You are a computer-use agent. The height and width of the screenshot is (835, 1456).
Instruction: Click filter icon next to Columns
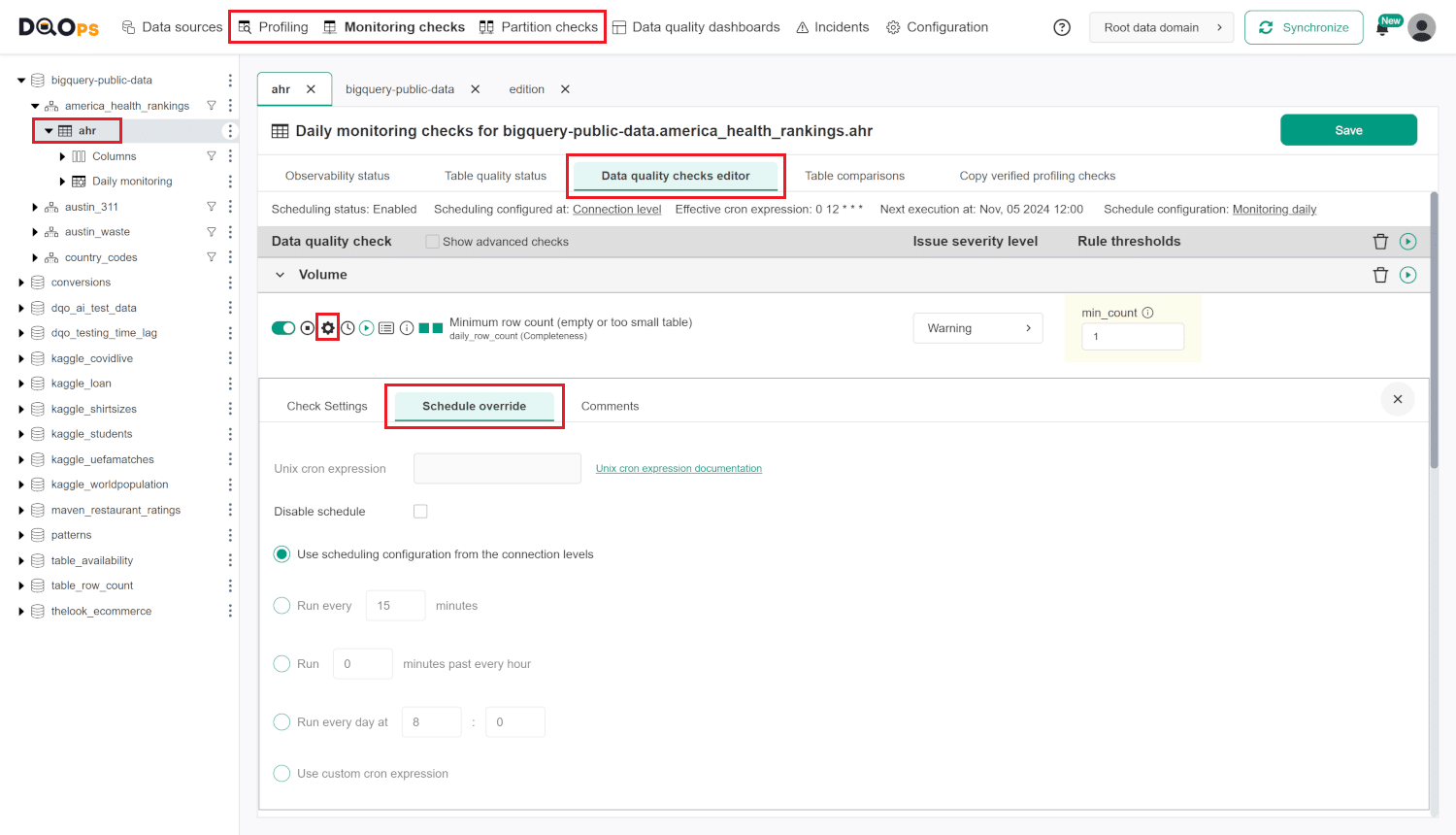point(212,156)
